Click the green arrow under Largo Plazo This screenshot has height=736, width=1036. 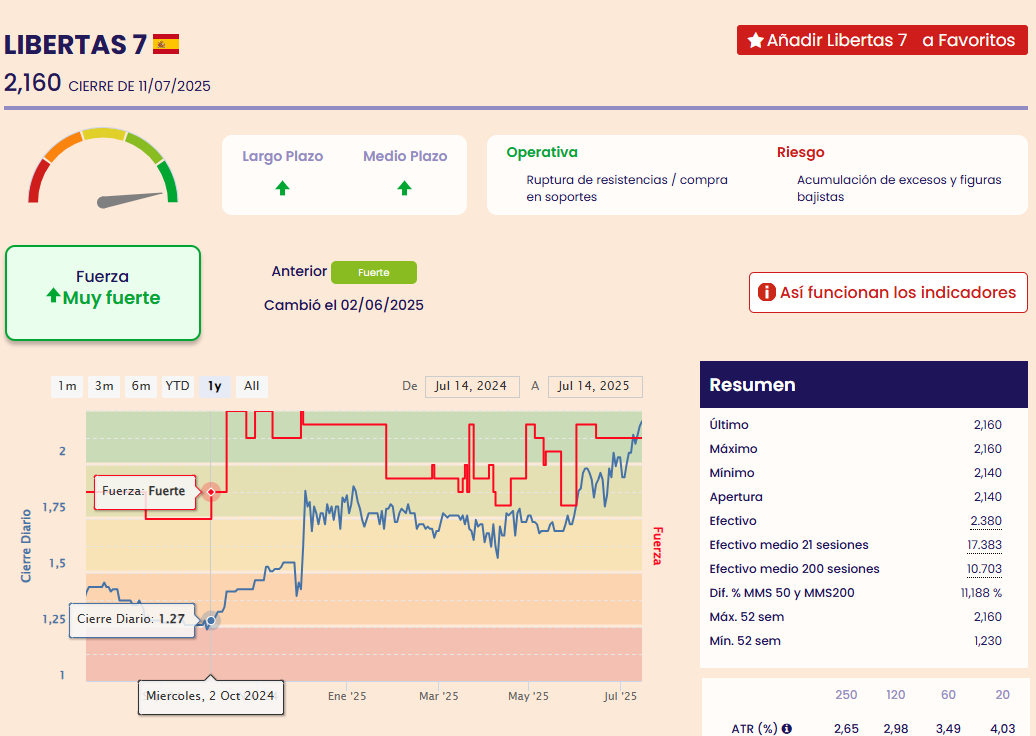pyautogui.click(x=283, y=188)
